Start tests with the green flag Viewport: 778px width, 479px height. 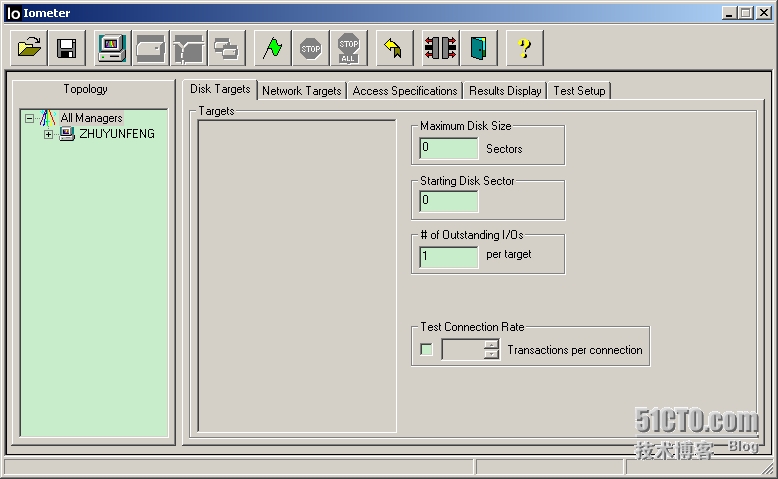pyautogui.click(x=272, y=48)
